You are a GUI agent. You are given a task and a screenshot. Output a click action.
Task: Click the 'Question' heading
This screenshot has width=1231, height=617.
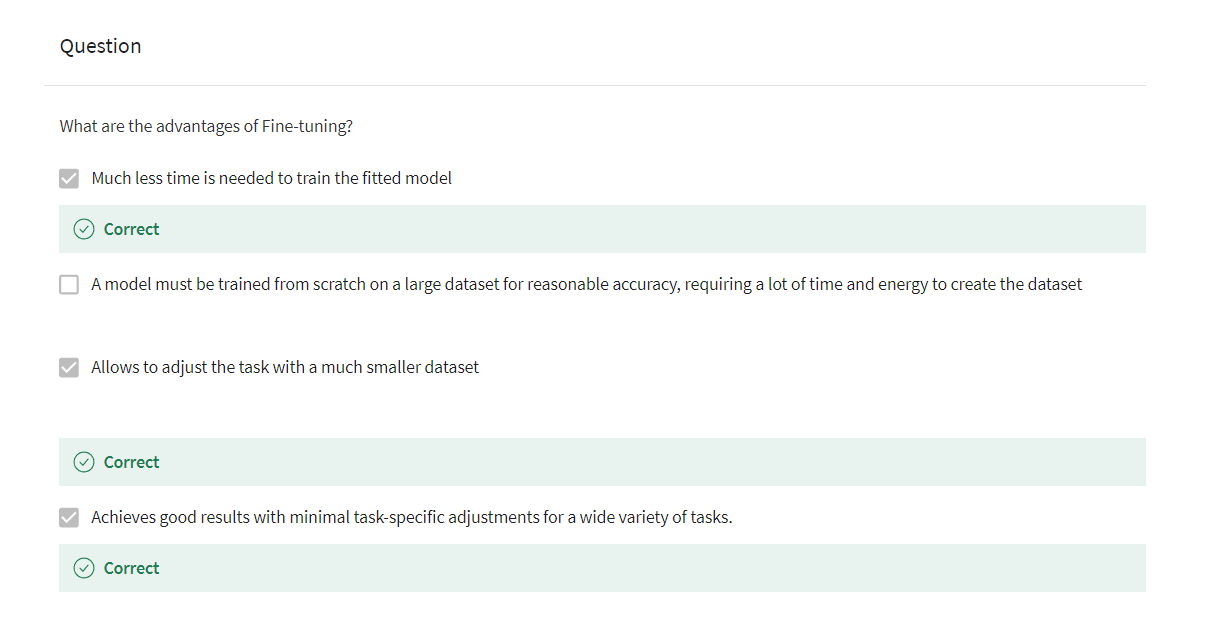coord(100,46)
